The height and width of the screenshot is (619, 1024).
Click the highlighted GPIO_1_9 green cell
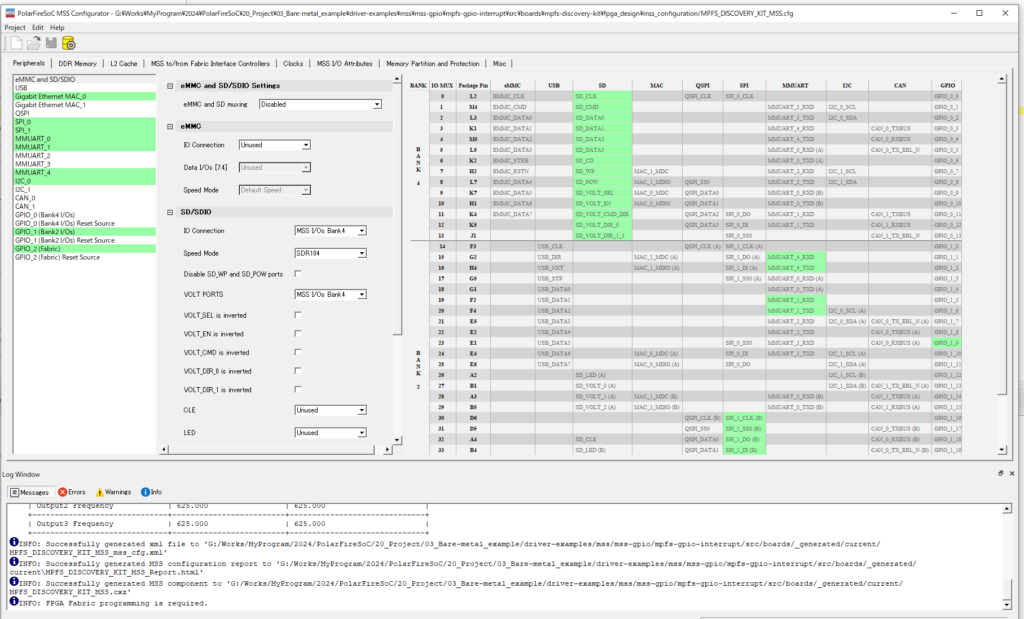946,342
